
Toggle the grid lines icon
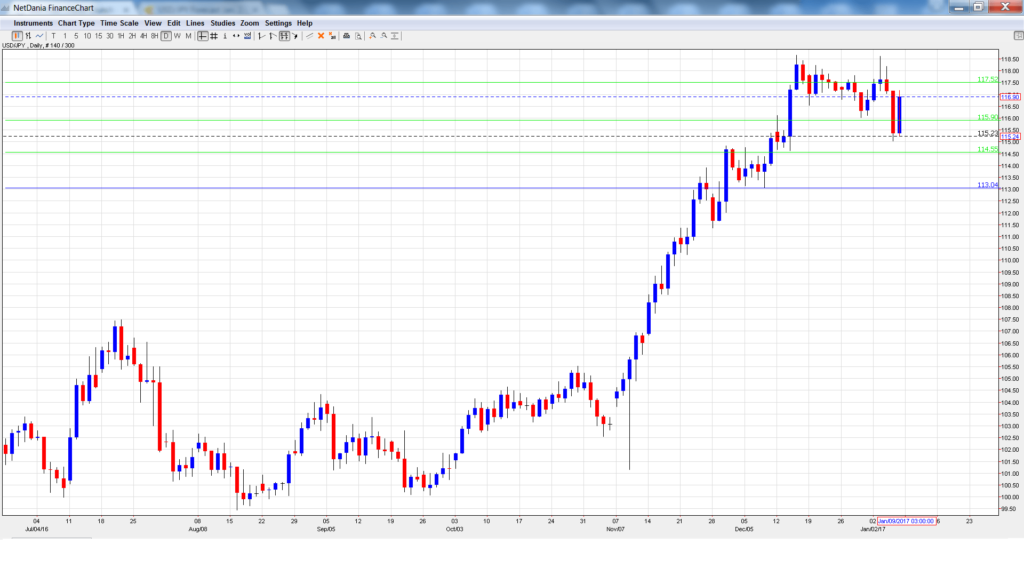pyautogui.click(x=213, y=36)
